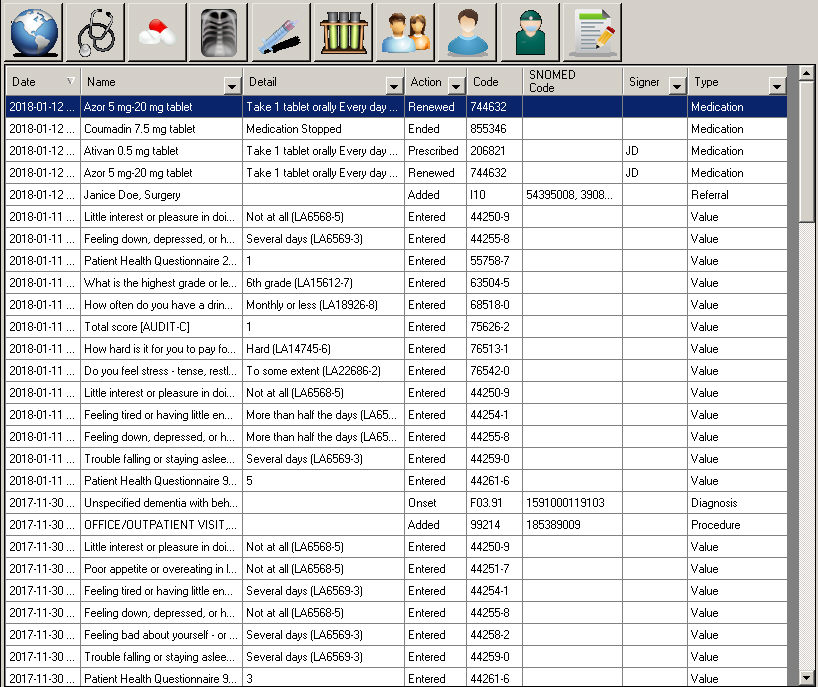Viewport: 818px width, 687px height.
Task: Click the Prescribed action cell
Action: click(435, 151)
